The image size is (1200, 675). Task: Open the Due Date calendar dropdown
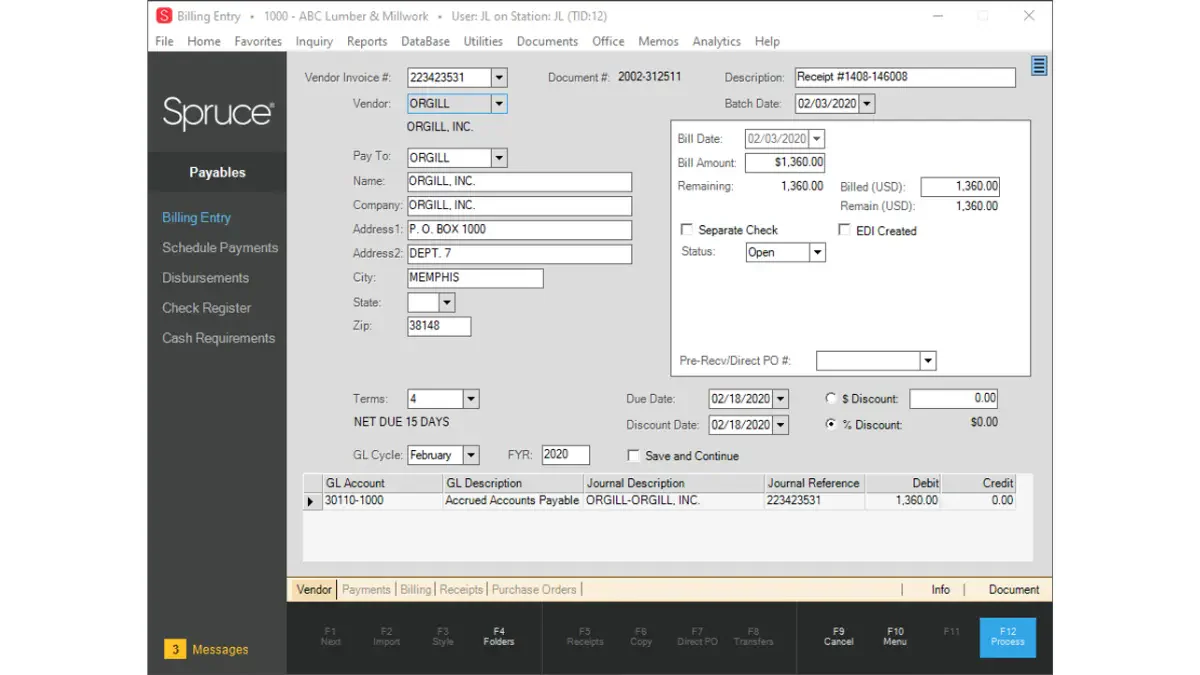click(781, 399)
